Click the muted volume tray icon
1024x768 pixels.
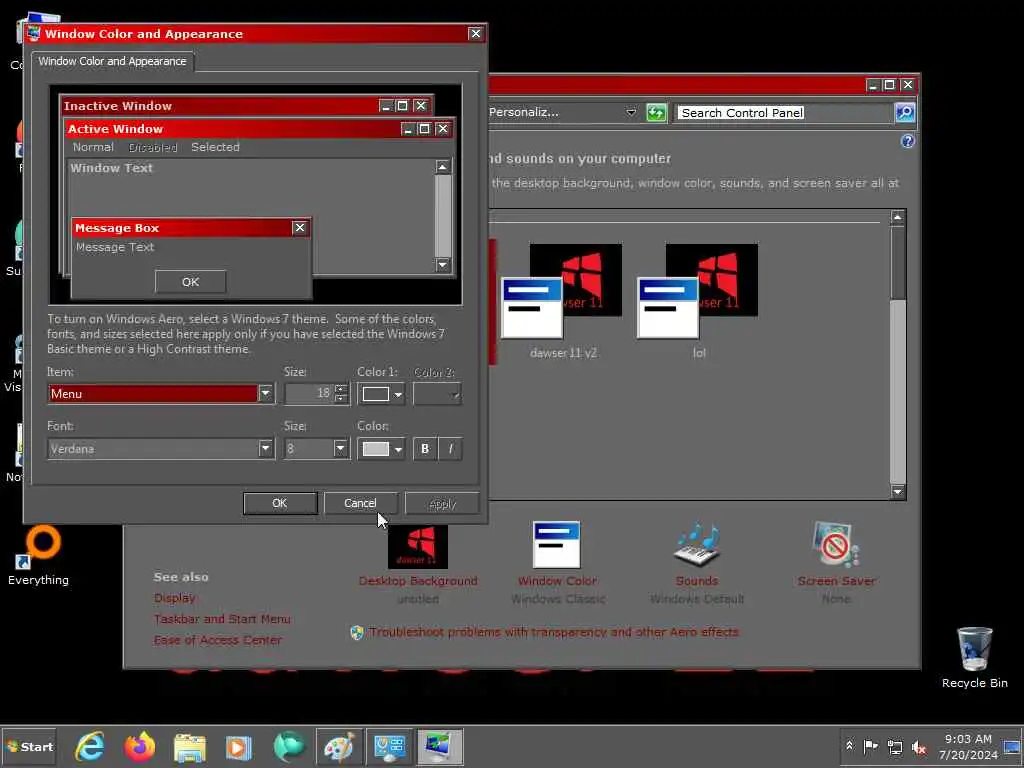click(919, 747)
